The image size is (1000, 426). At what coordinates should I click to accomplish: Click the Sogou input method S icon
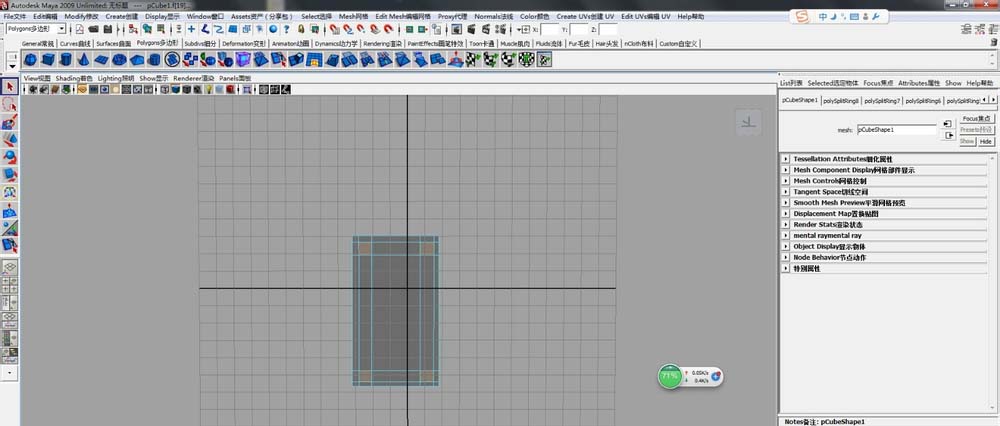pos(802,17)
